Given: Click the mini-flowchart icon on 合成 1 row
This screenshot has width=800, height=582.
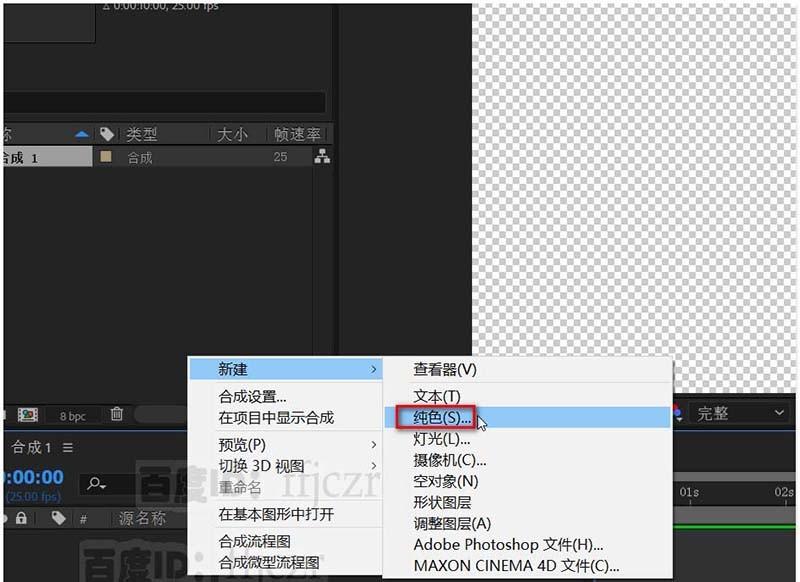Looking at the screenshot, I should tap(322, 157).
